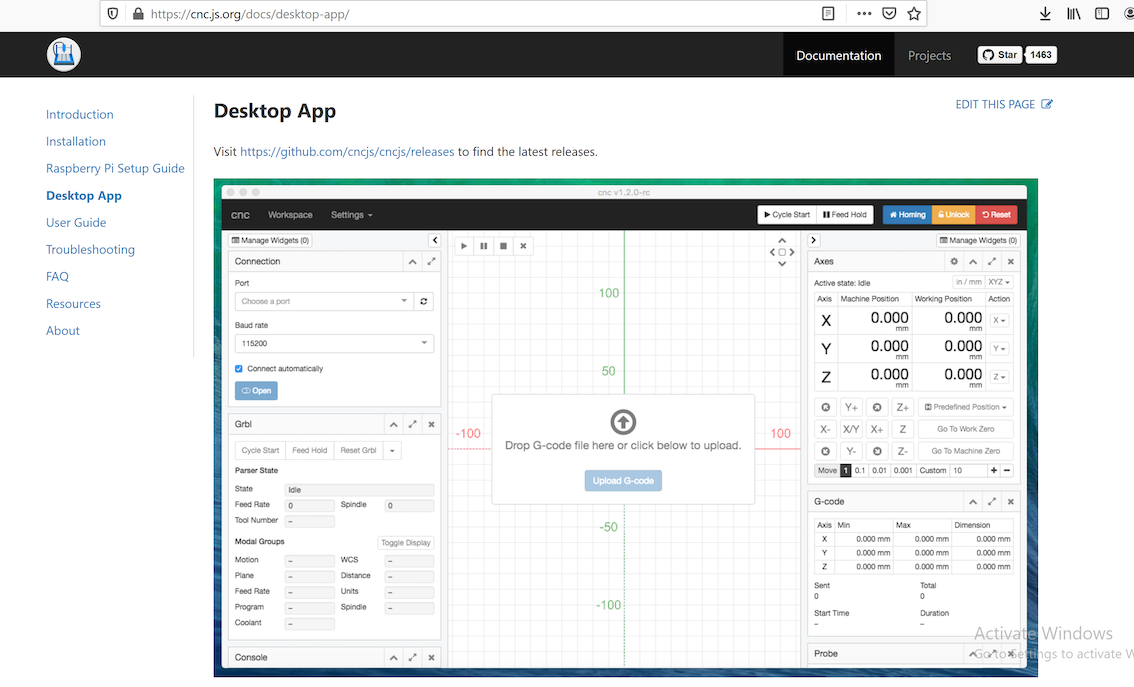Select the 0.001 move distance option
The image size is (1134, 687).
click(x=903, y=470)
